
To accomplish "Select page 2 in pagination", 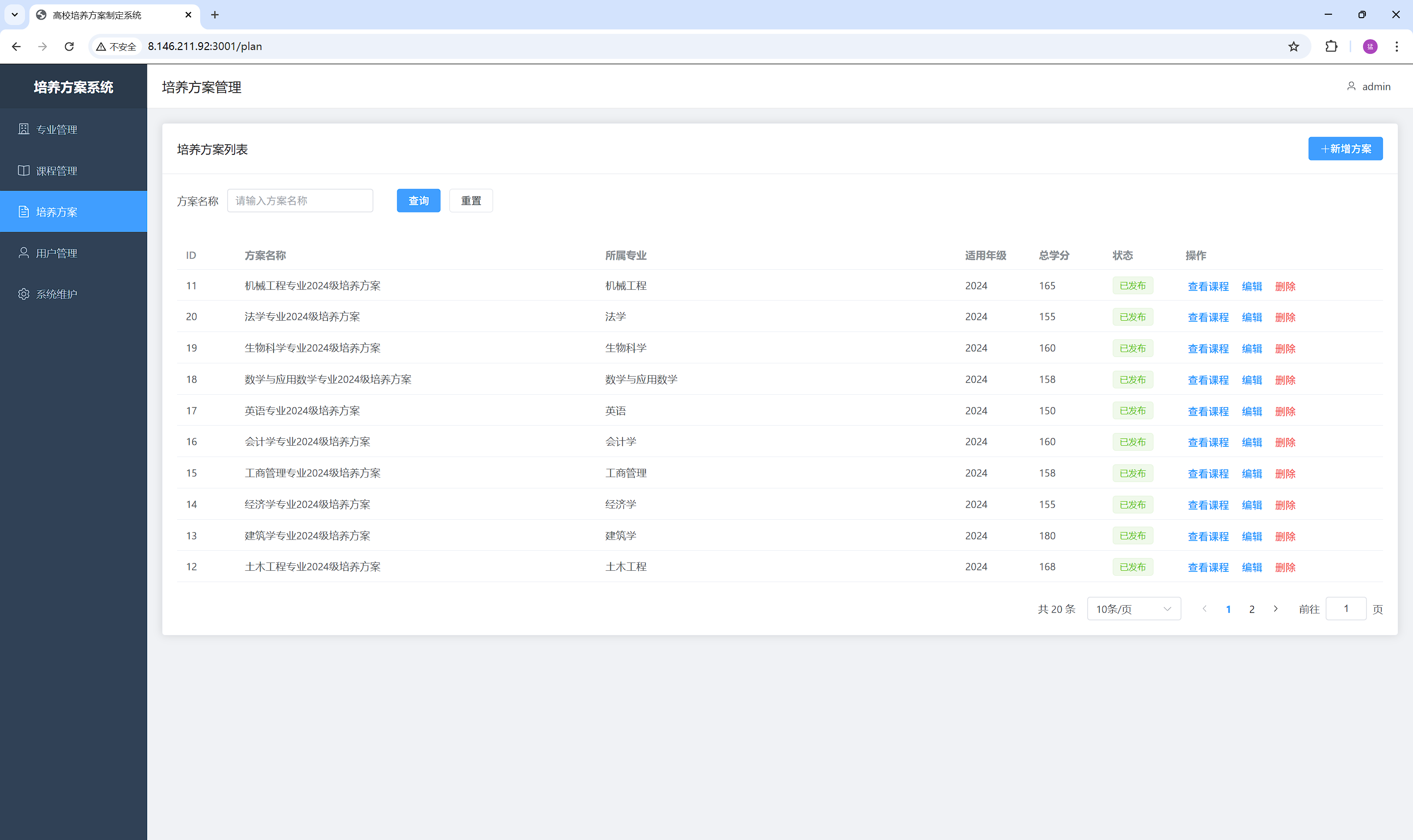I will coord(1252,609).
